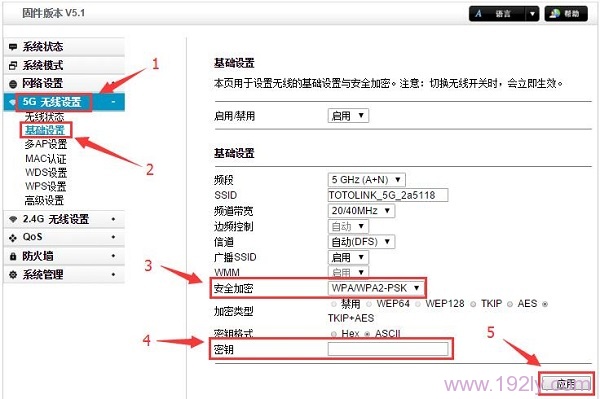
Task: Open the 信道 自动(DFS) dropdown
Action: pos(361,241)
